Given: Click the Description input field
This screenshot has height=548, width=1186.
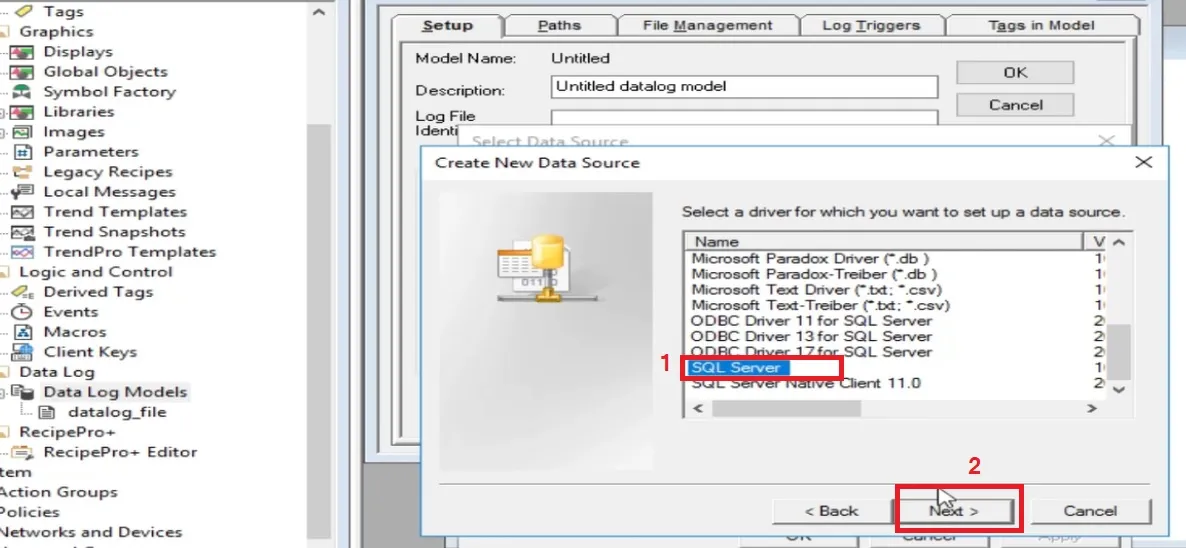Looking at the screenshot, I should [744, 87].
